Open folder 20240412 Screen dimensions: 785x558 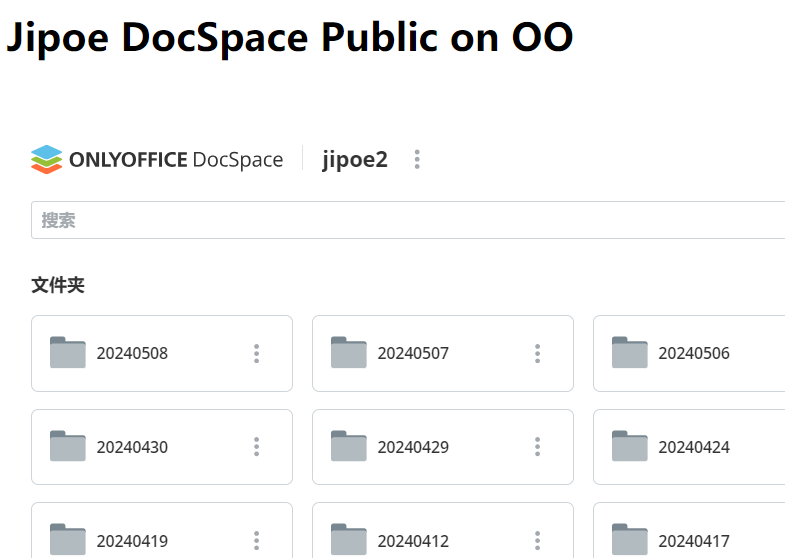(443, 530)
